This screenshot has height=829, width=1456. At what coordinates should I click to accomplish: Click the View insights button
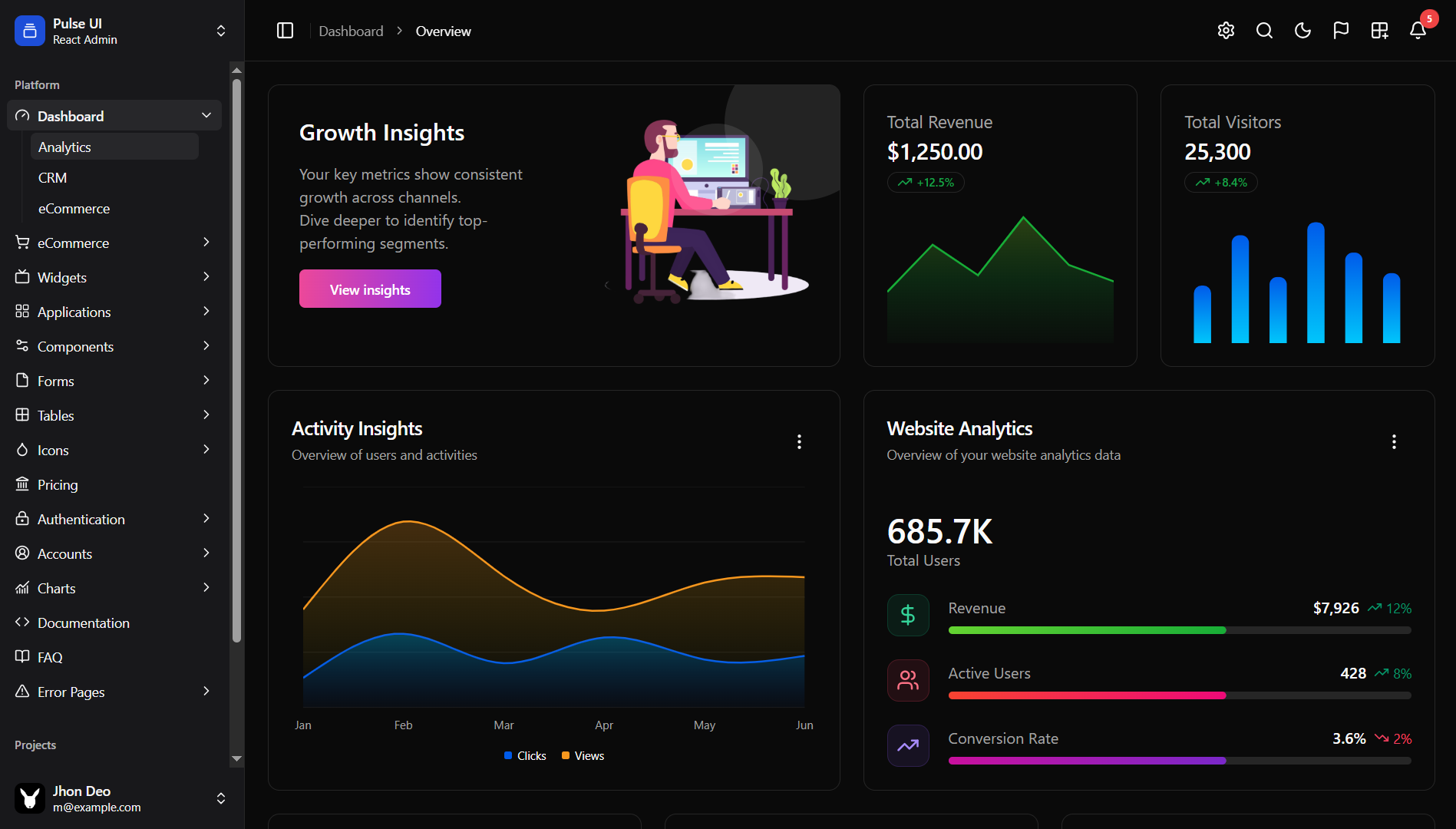370,289
